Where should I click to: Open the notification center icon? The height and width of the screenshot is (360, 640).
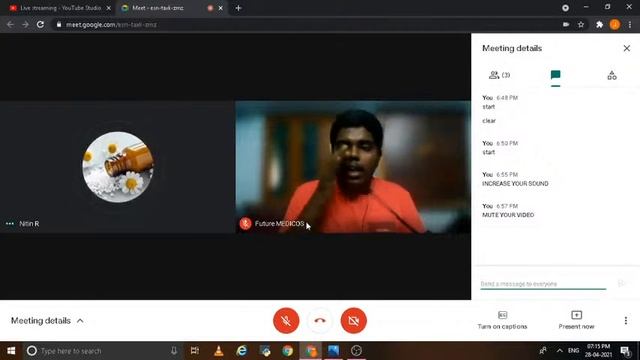(x=625, y=351)
